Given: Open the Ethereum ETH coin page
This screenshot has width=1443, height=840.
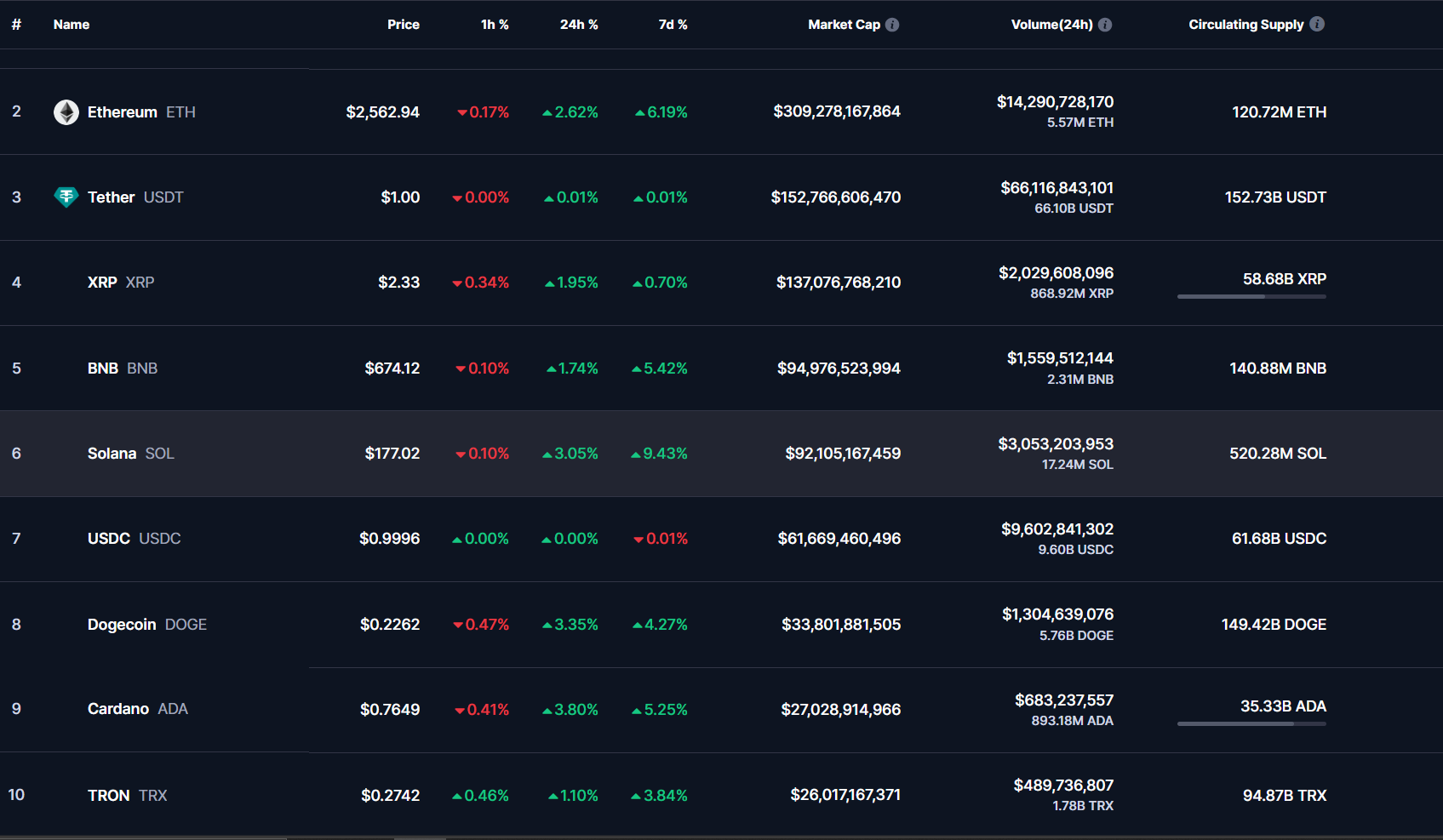Looking at the screenshot, I should [x=141, y=112].
